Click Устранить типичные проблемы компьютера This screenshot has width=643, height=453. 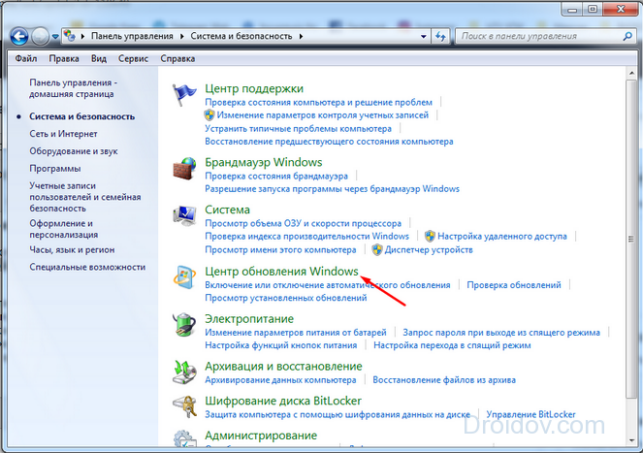click(298, 129)
